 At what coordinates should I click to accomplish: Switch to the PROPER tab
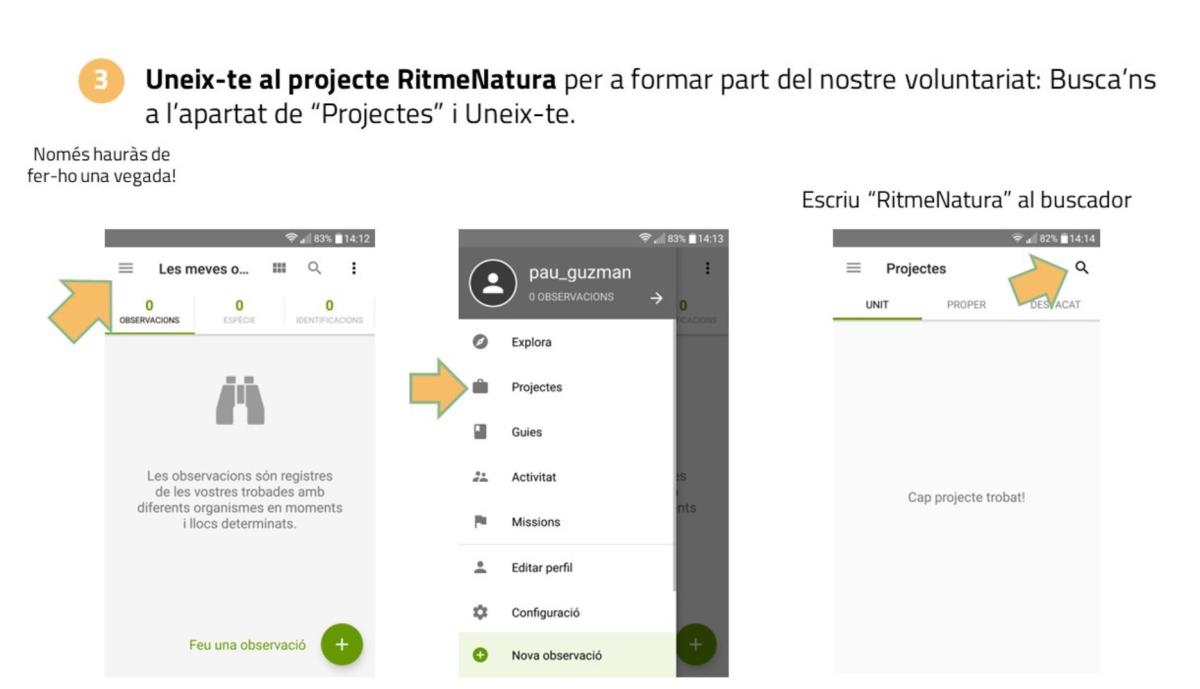click(966, 305)
